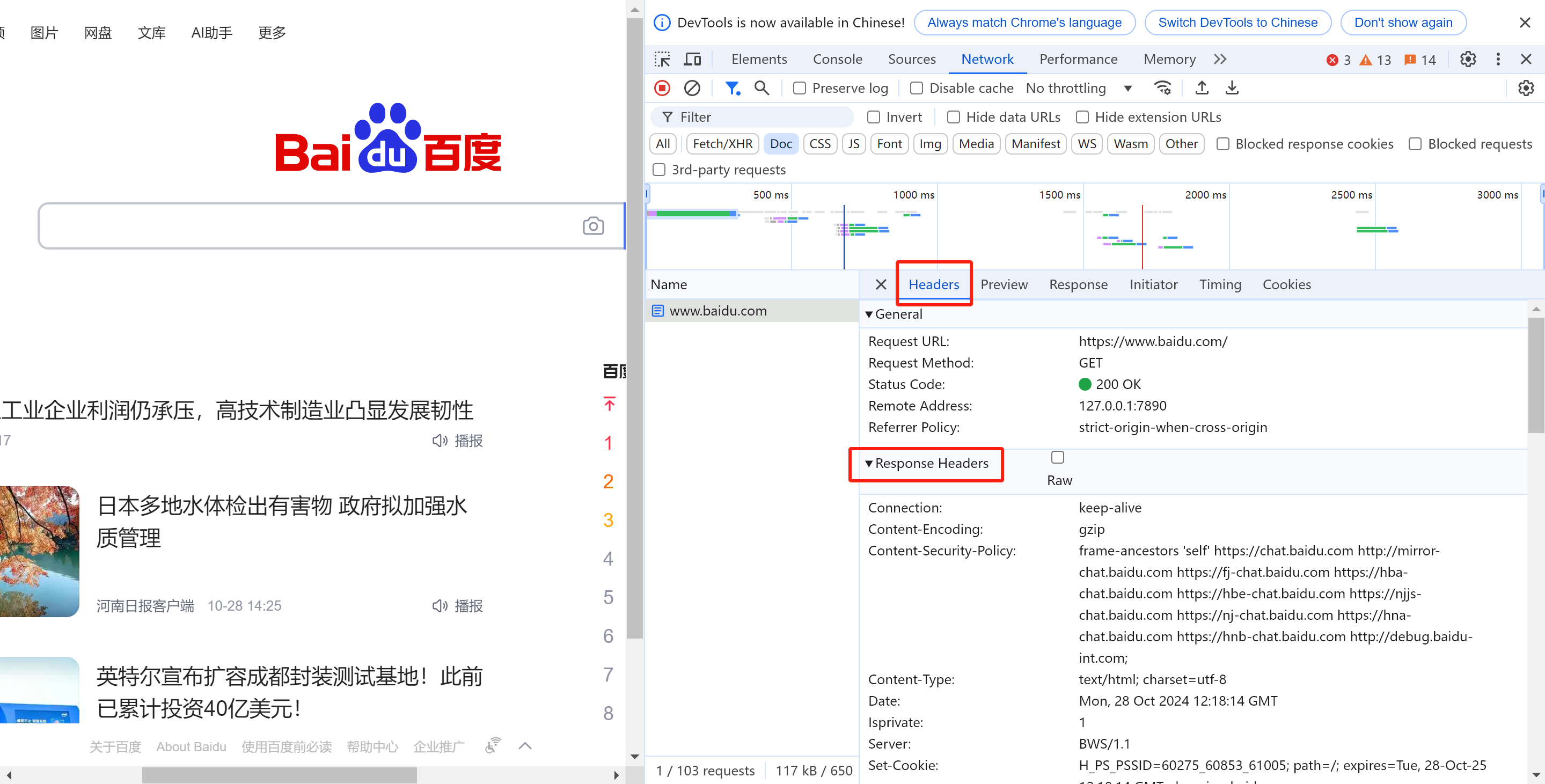Click the Baidu page horizontal scrollbar thumb
Screen dimensions: 1545x784
point(279,775)
